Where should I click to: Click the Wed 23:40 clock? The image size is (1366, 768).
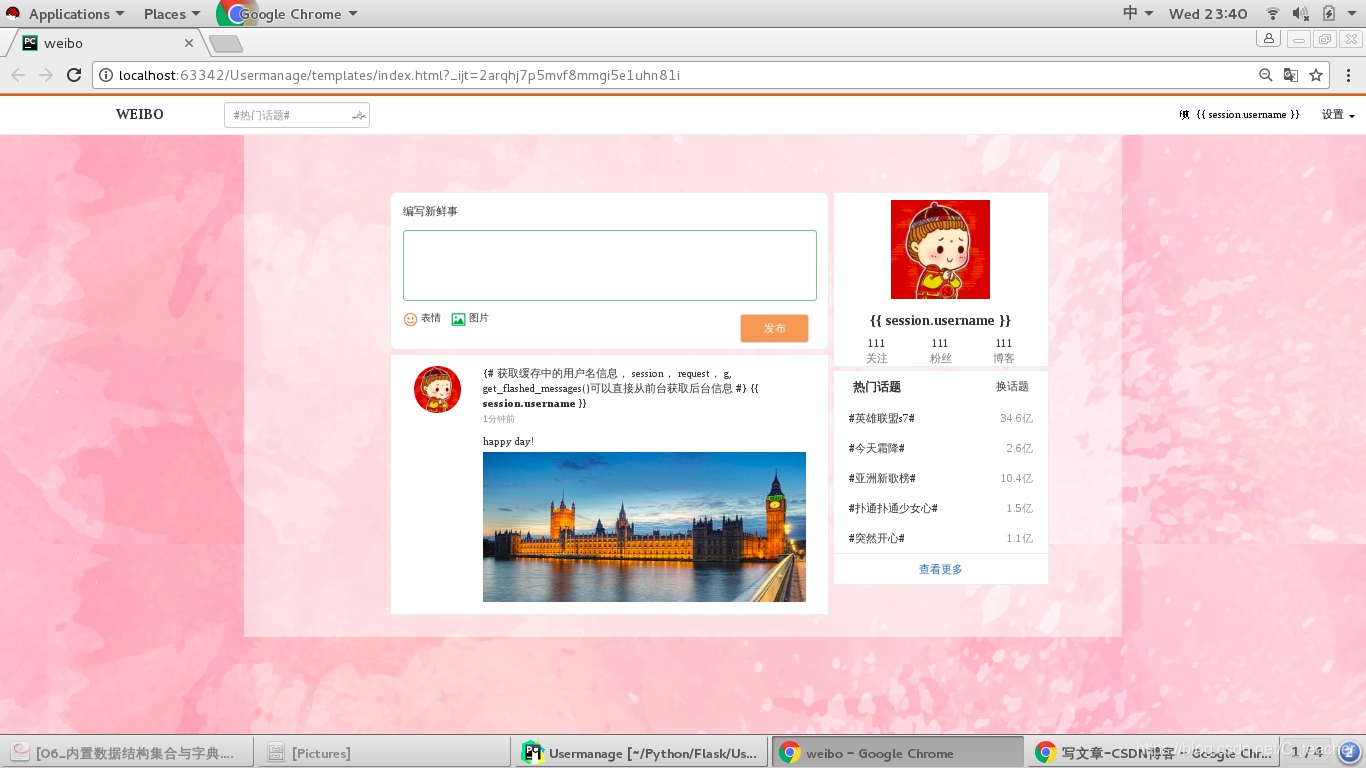click(x=1208, y=13)
